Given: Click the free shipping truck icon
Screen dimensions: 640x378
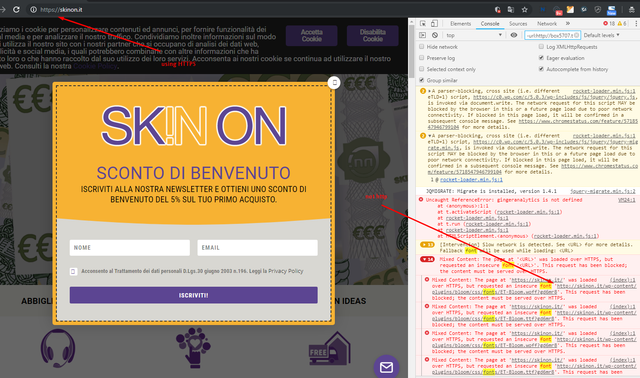Looking at the screenshot, I should tap(330, 348).
